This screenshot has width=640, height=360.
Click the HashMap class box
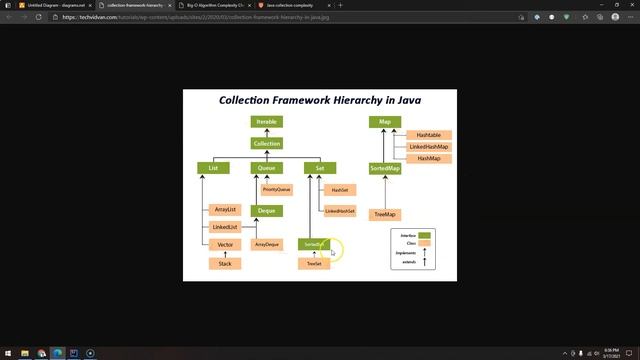pyautogui.click(x=429, y=158)
